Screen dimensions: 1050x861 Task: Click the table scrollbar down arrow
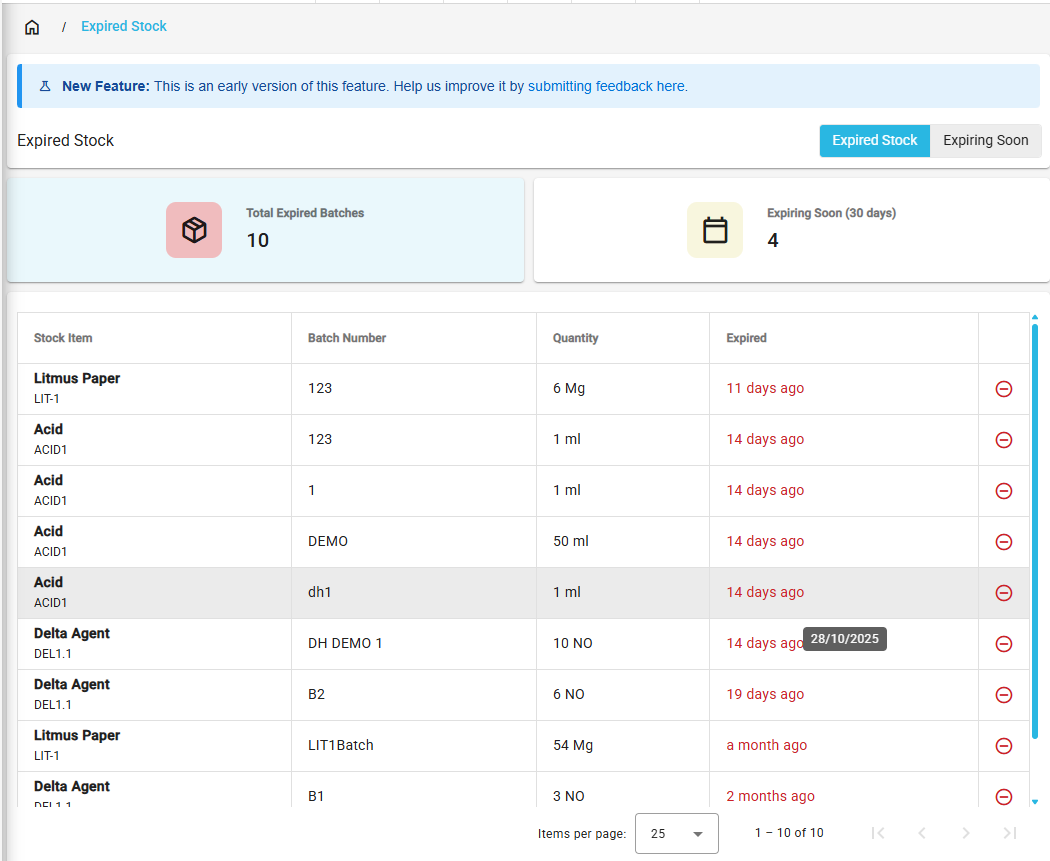(1035, 801)
